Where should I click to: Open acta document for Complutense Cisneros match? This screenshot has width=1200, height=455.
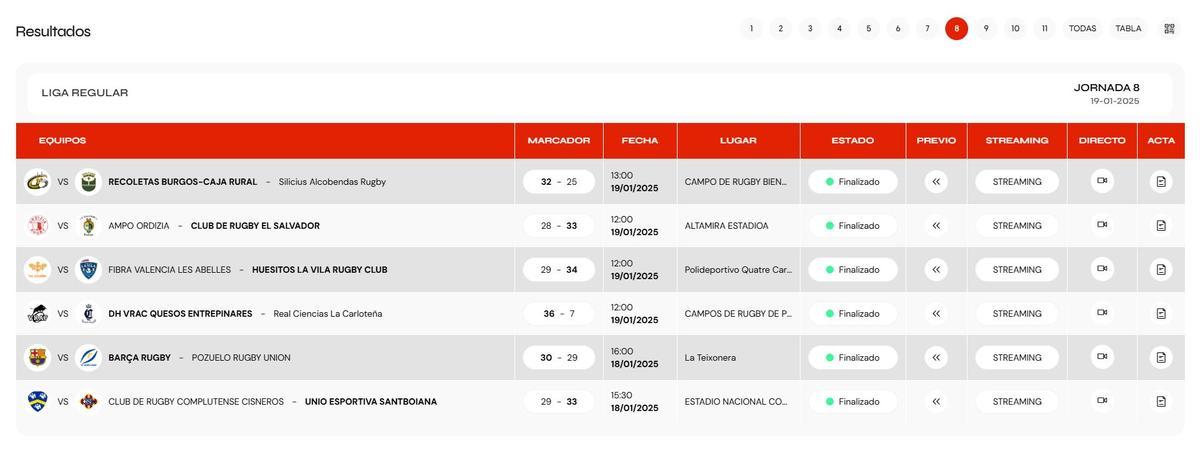(1161, 402)
